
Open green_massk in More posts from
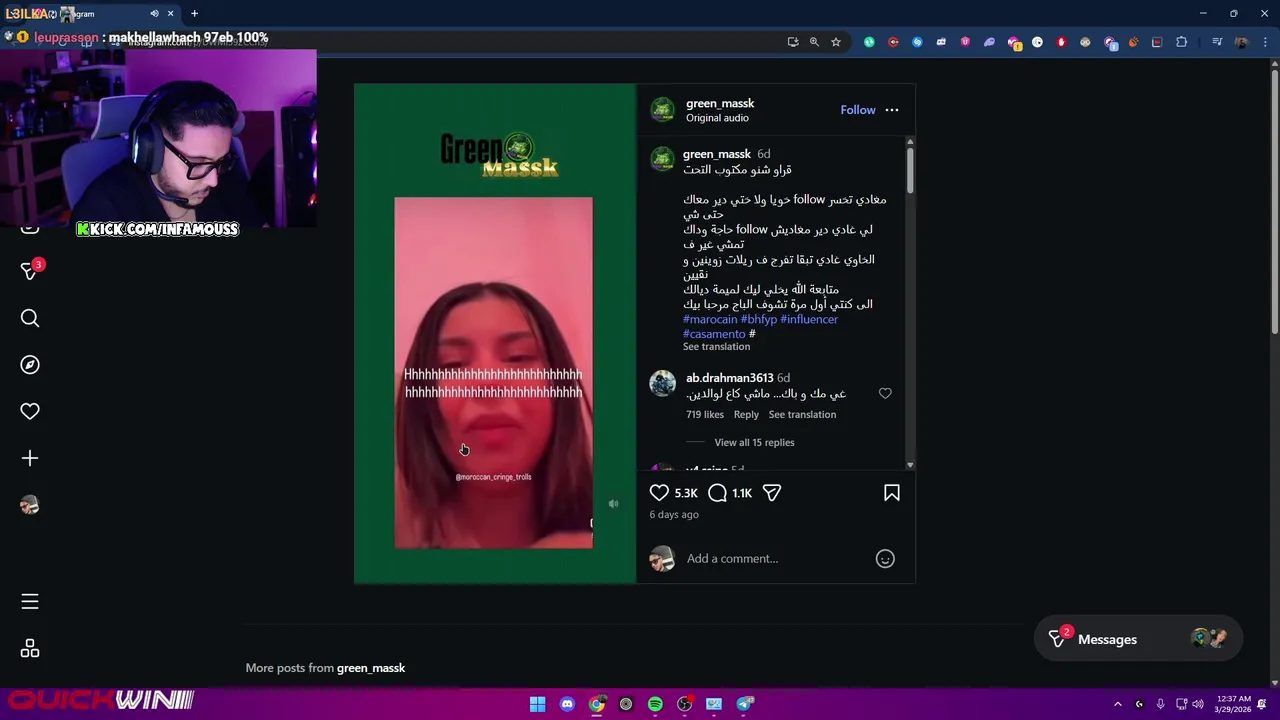click(x=371, y=668)
